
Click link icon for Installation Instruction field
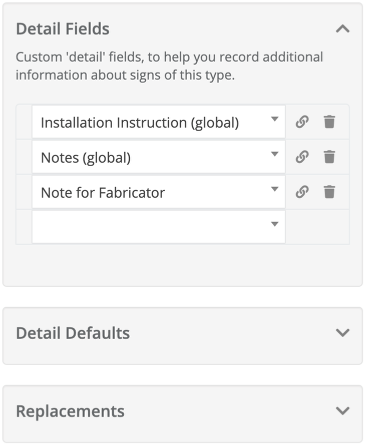[x=302, y=122]
